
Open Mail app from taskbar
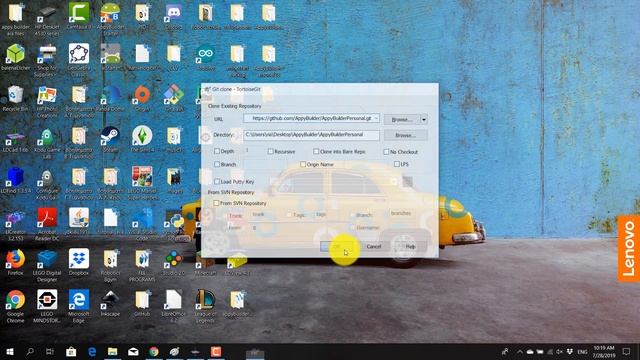133,351
